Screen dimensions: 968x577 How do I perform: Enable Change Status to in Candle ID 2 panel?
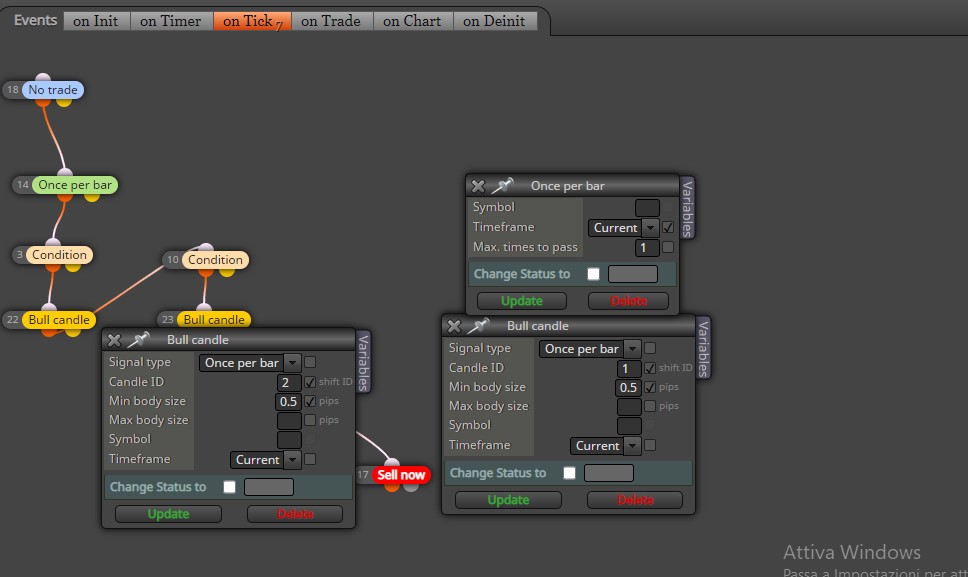pos(229,487)
